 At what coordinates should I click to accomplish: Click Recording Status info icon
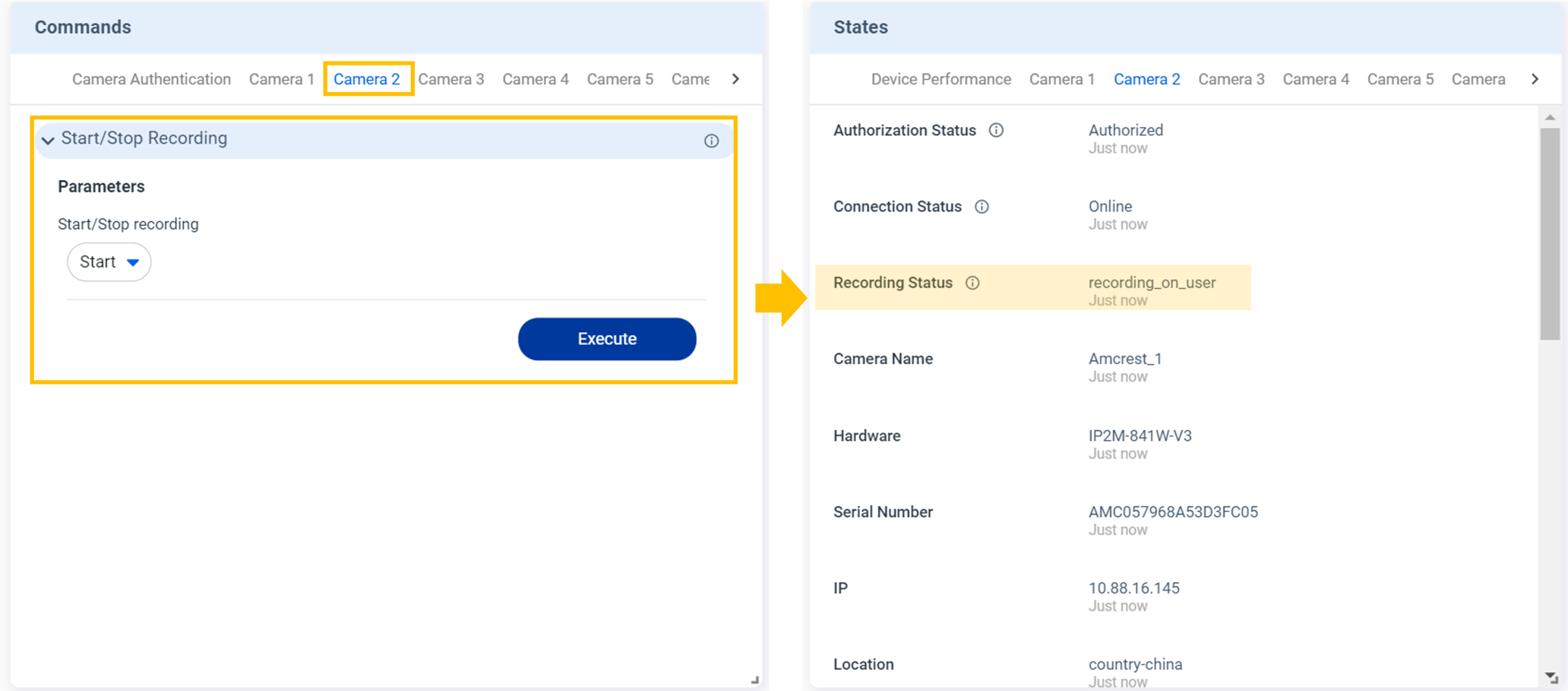click(972, 283)
